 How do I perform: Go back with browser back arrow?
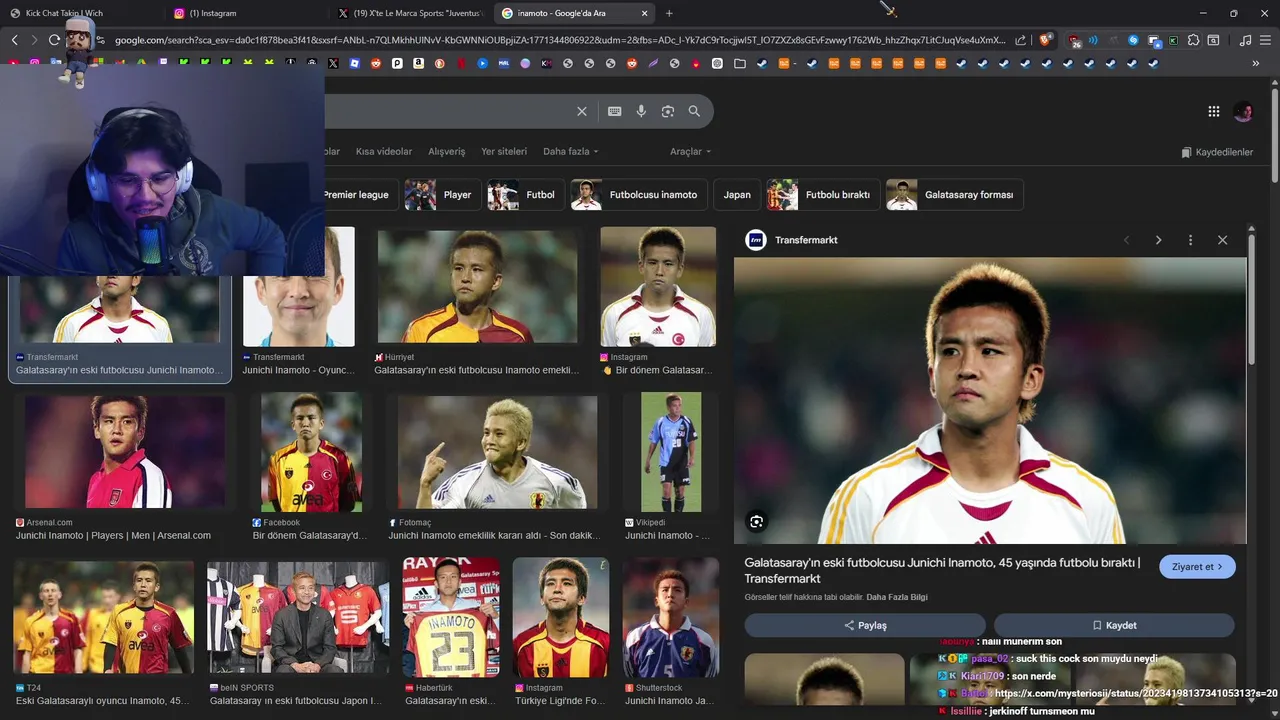pyautogui.click(x=14, y=40)
